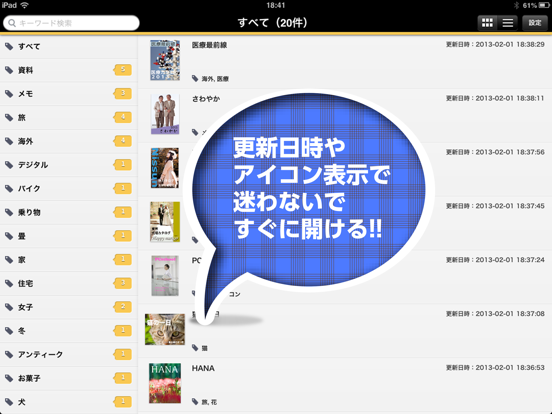
Task: Click the キーワード検索 search field
Action: coord(71,23)
